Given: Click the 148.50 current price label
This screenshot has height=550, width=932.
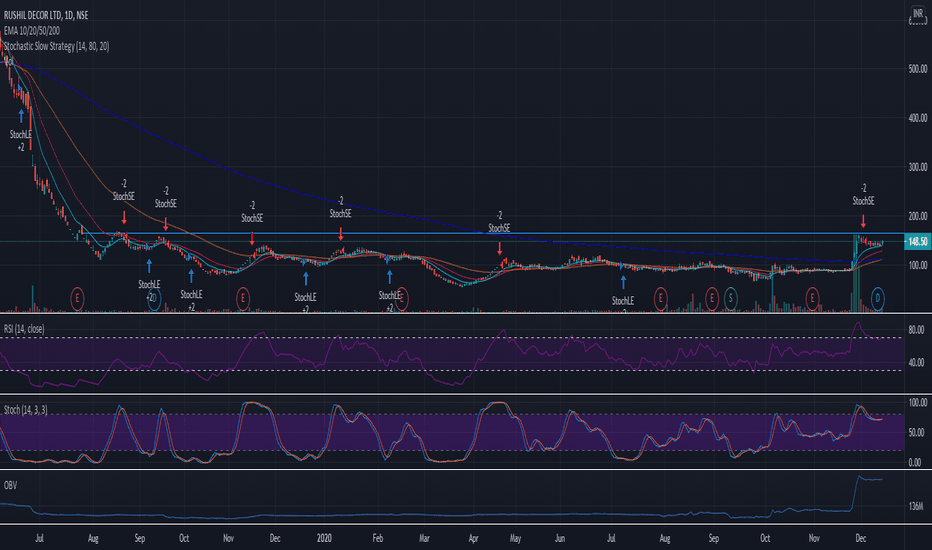Looking at the screenshot, I should coord(917,241).
